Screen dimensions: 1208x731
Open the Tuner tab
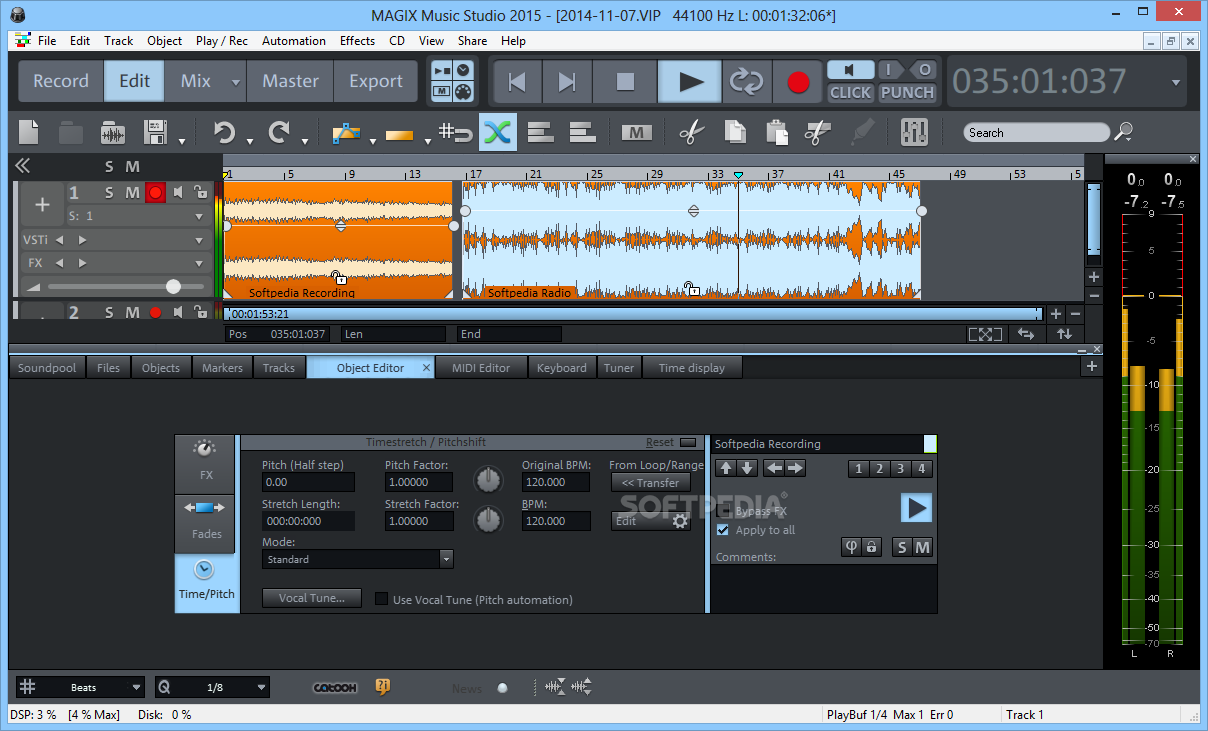618,368
